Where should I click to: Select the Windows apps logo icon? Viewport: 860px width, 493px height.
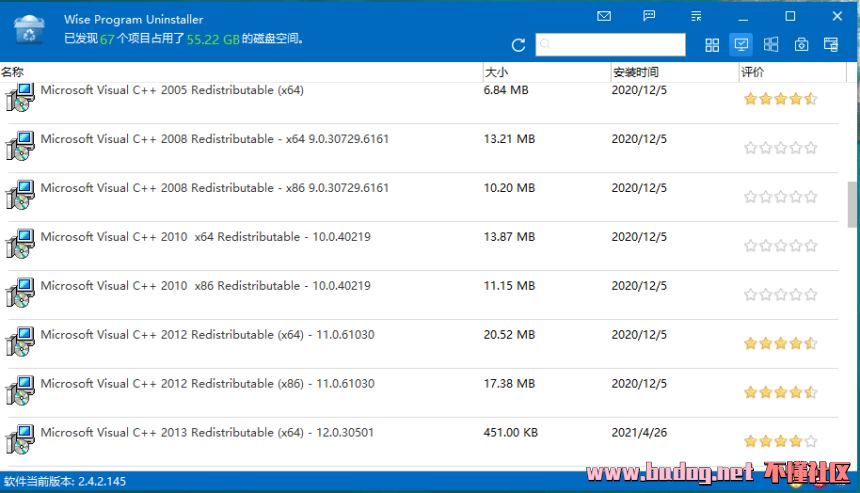tap(771, 45)
